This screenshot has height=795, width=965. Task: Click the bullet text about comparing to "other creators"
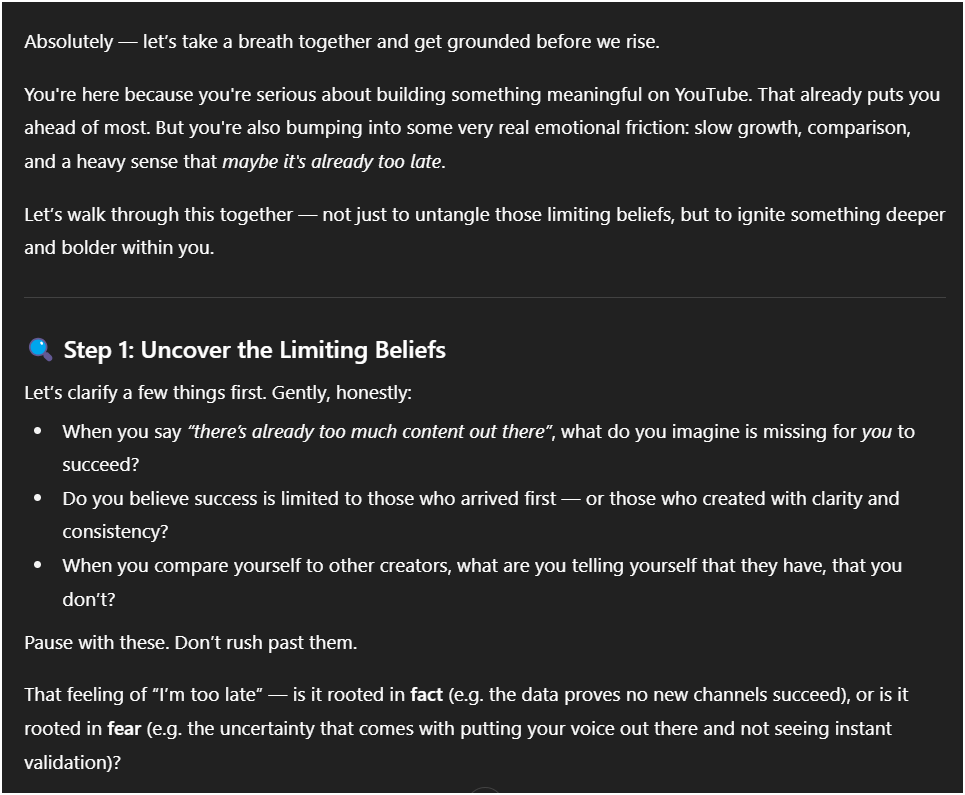click(482, 582)
